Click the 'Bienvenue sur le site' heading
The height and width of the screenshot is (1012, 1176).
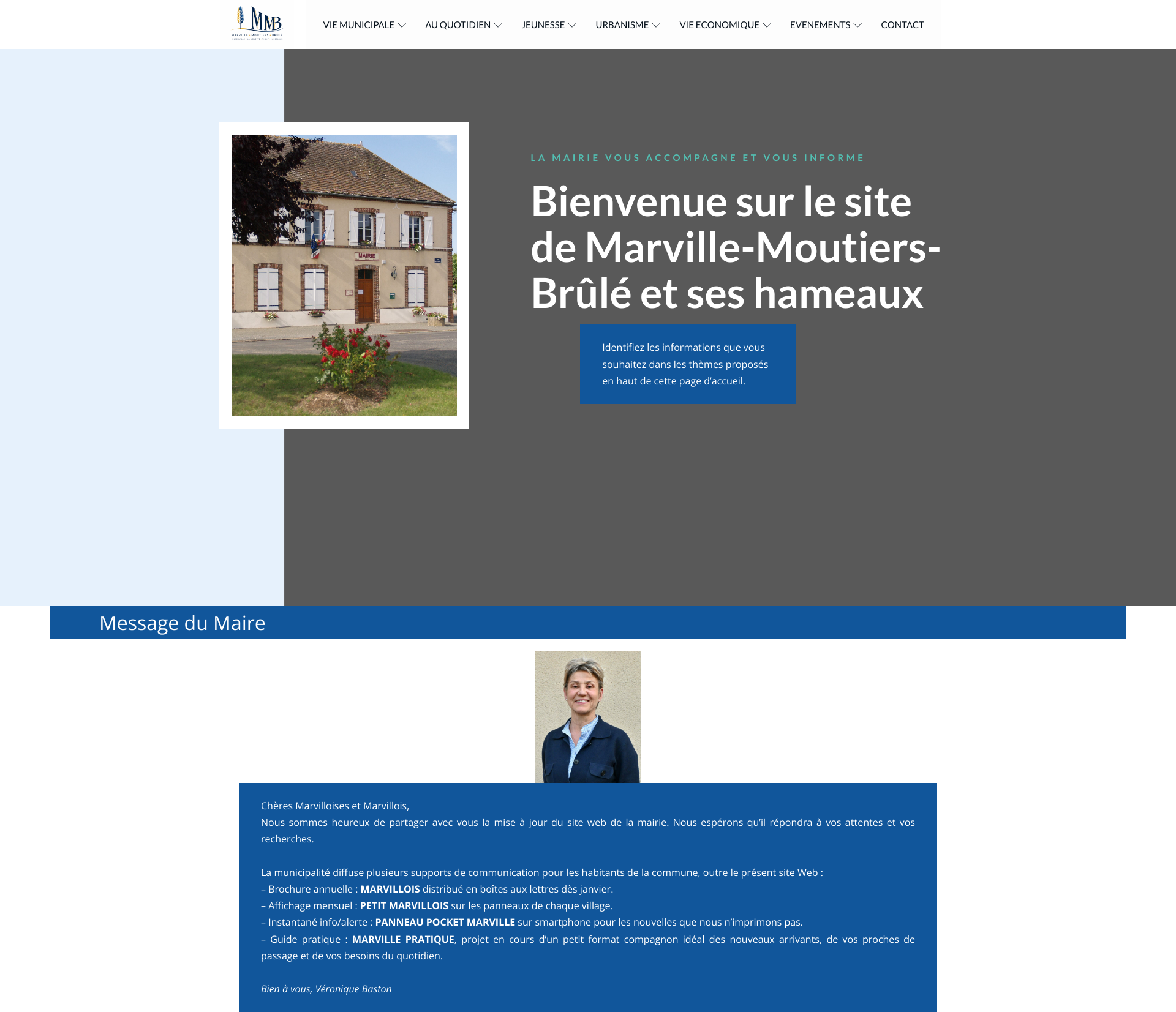735,247
